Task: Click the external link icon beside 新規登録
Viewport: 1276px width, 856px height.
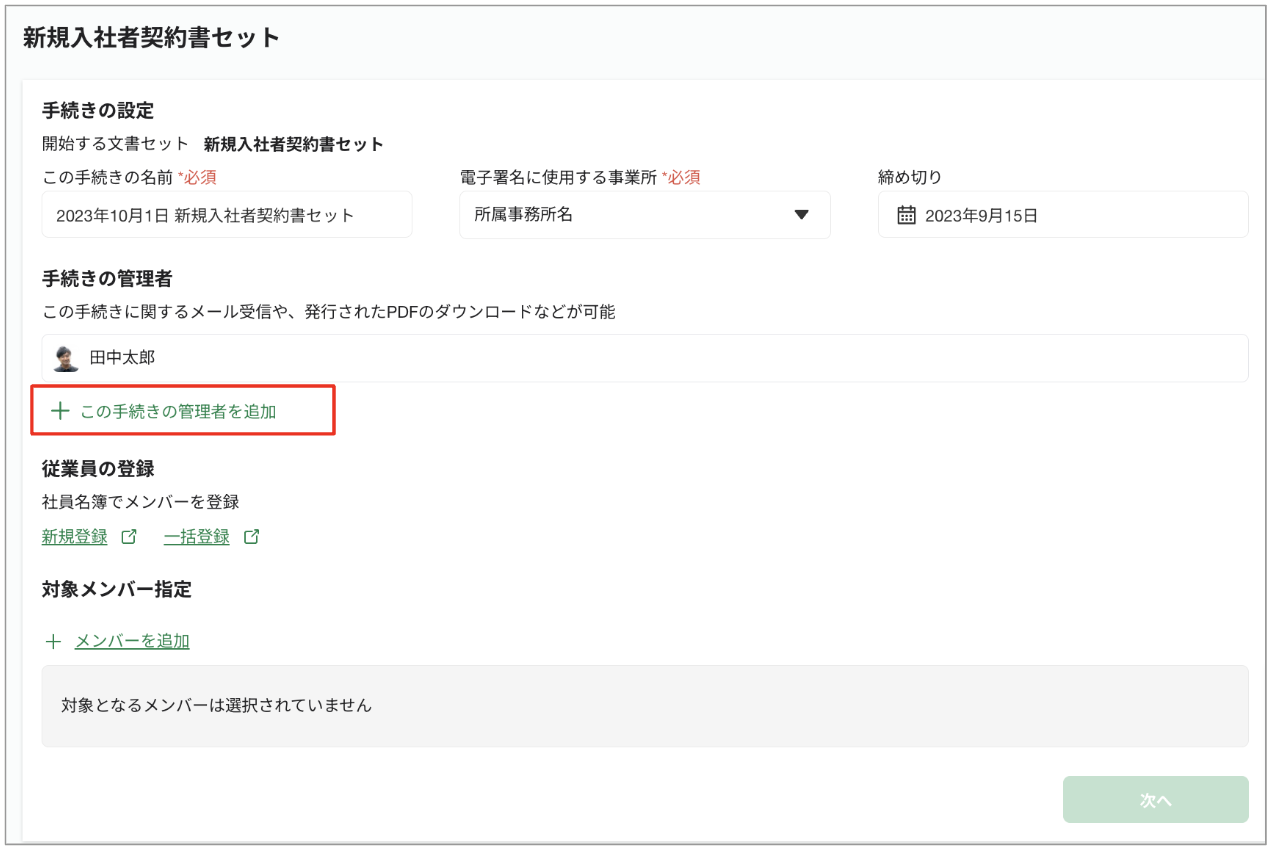Action: click(127, 536)
